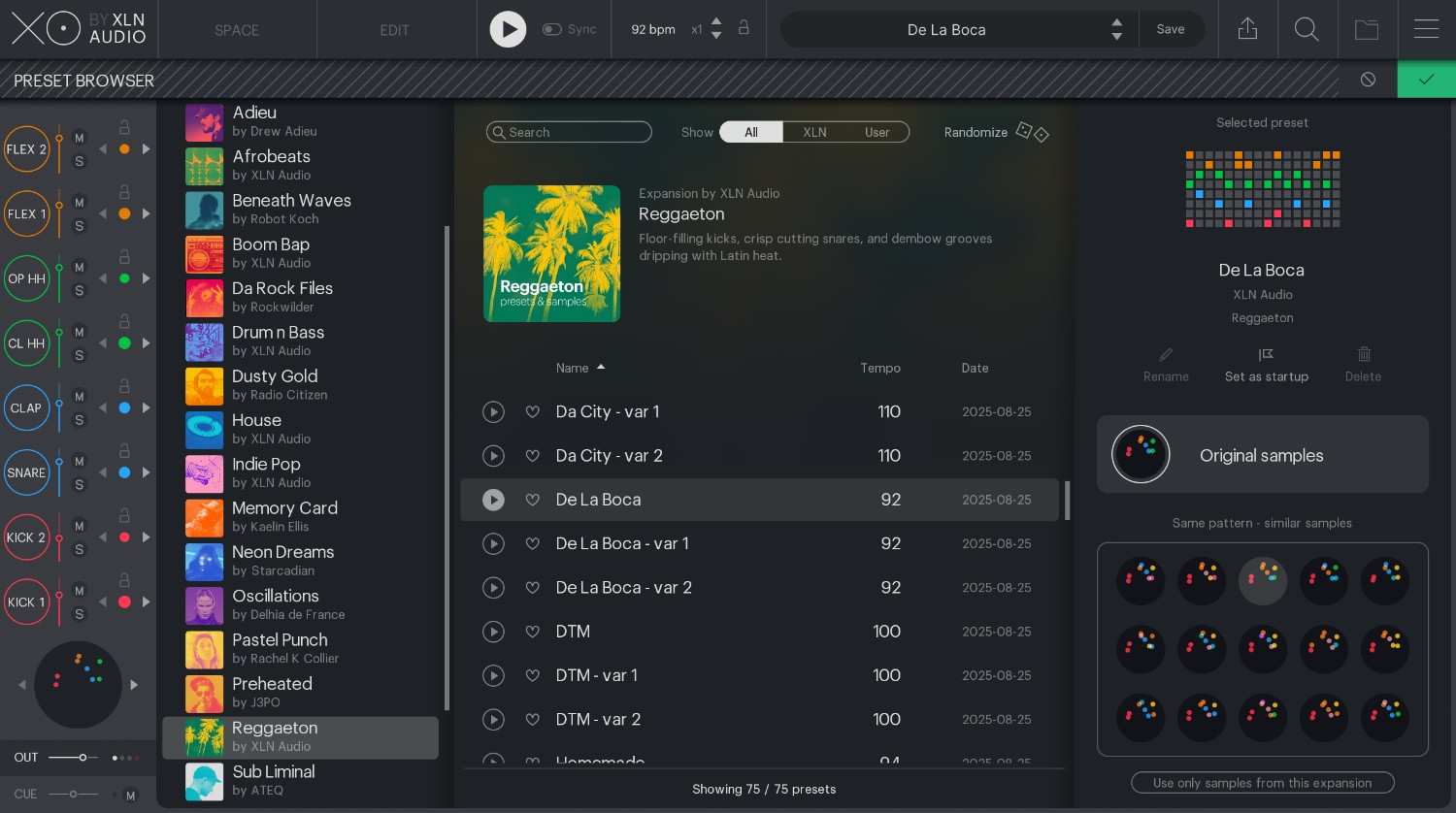Toggle the Name column sort arrow

601,368
